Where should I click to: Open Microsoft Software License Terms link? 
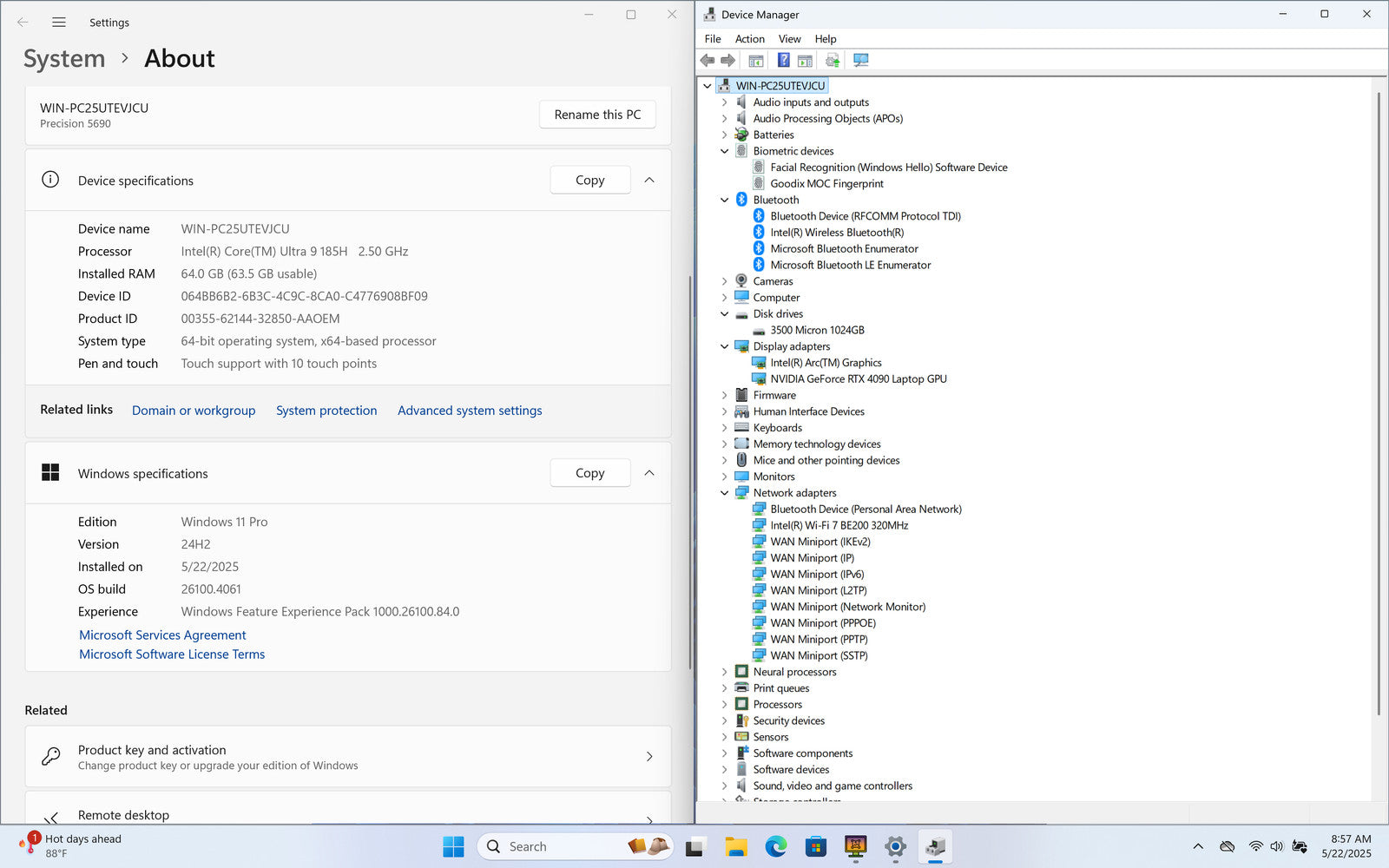[172, 654]
